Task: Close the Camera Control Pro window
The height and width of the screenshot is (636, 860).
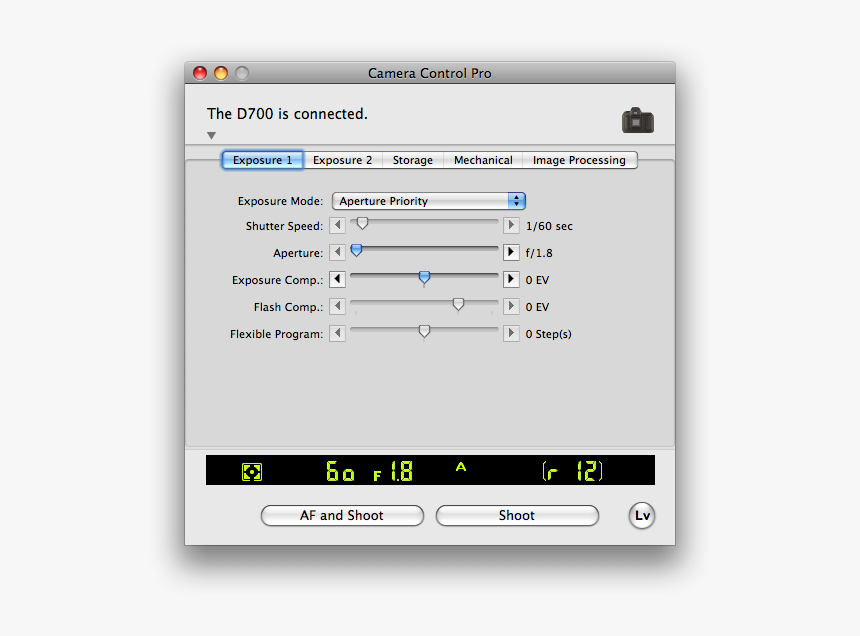Action: coord(200,73)
